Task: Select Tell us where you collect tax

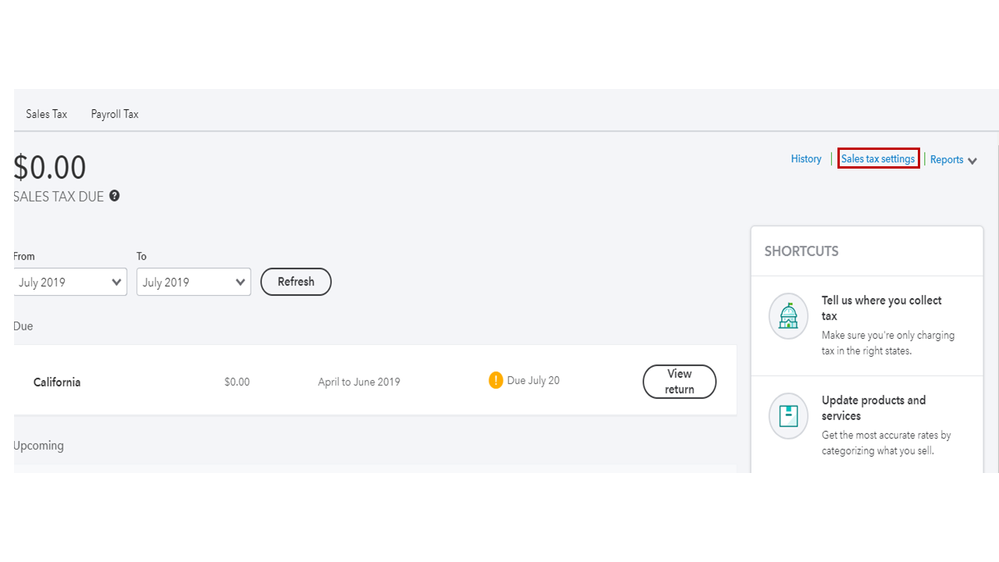Action: coord(881,308)
